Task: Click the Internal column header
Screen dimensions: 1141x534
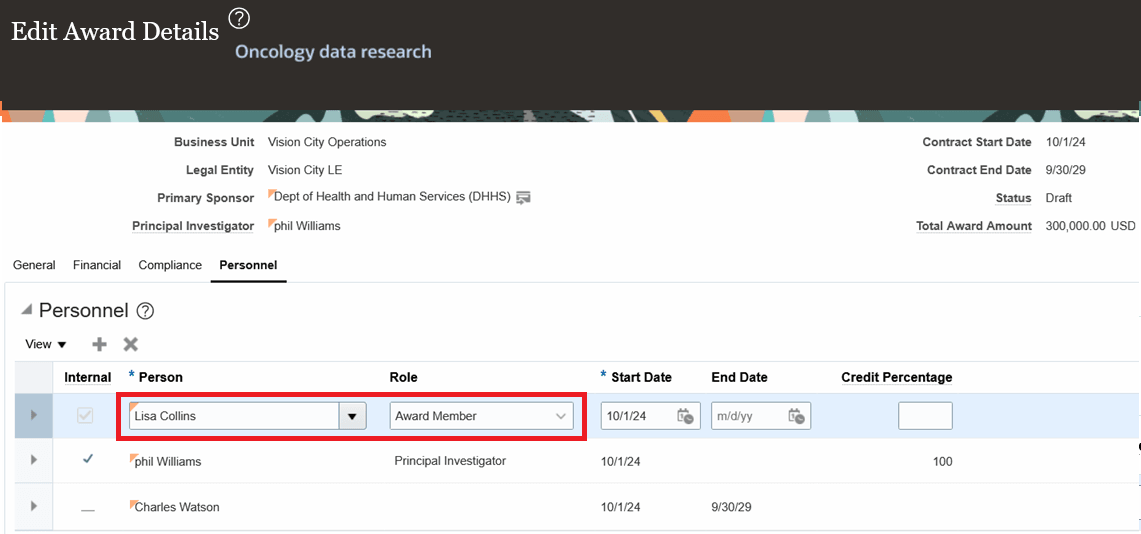Action: tap(87, 377)
